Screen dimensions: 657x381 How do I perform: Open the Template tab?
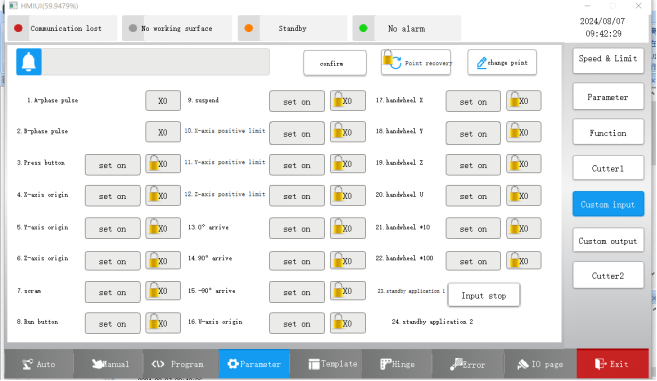[326, 364]
